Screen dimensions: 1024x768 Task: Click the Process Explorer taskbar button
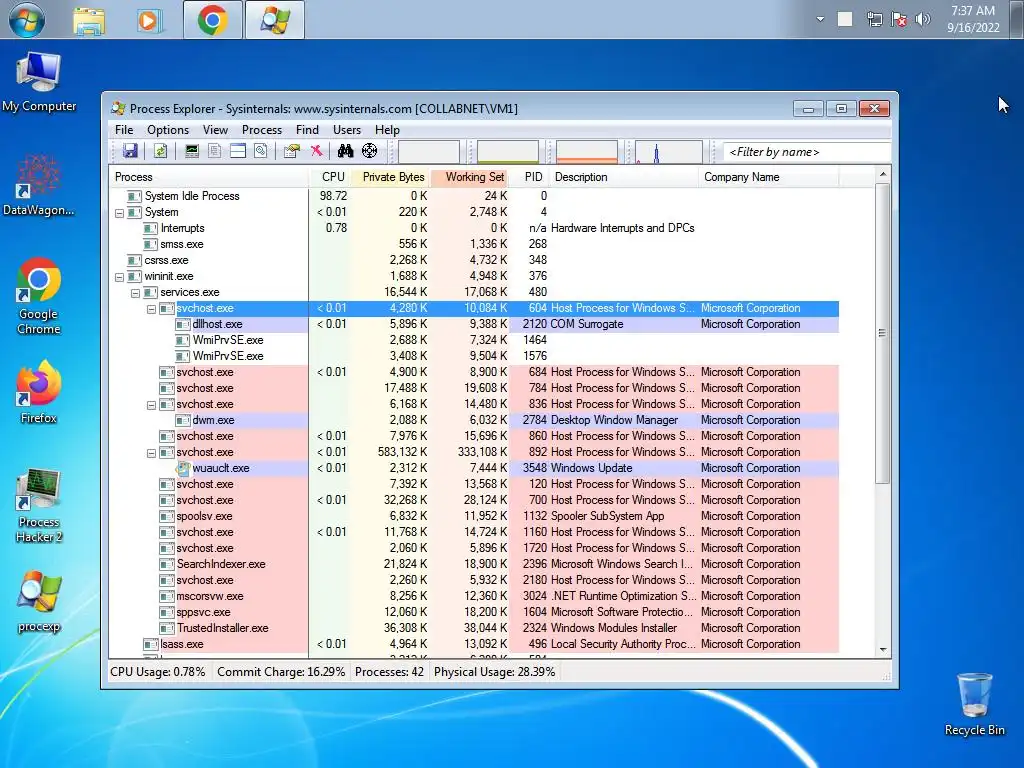coord(275,20)
